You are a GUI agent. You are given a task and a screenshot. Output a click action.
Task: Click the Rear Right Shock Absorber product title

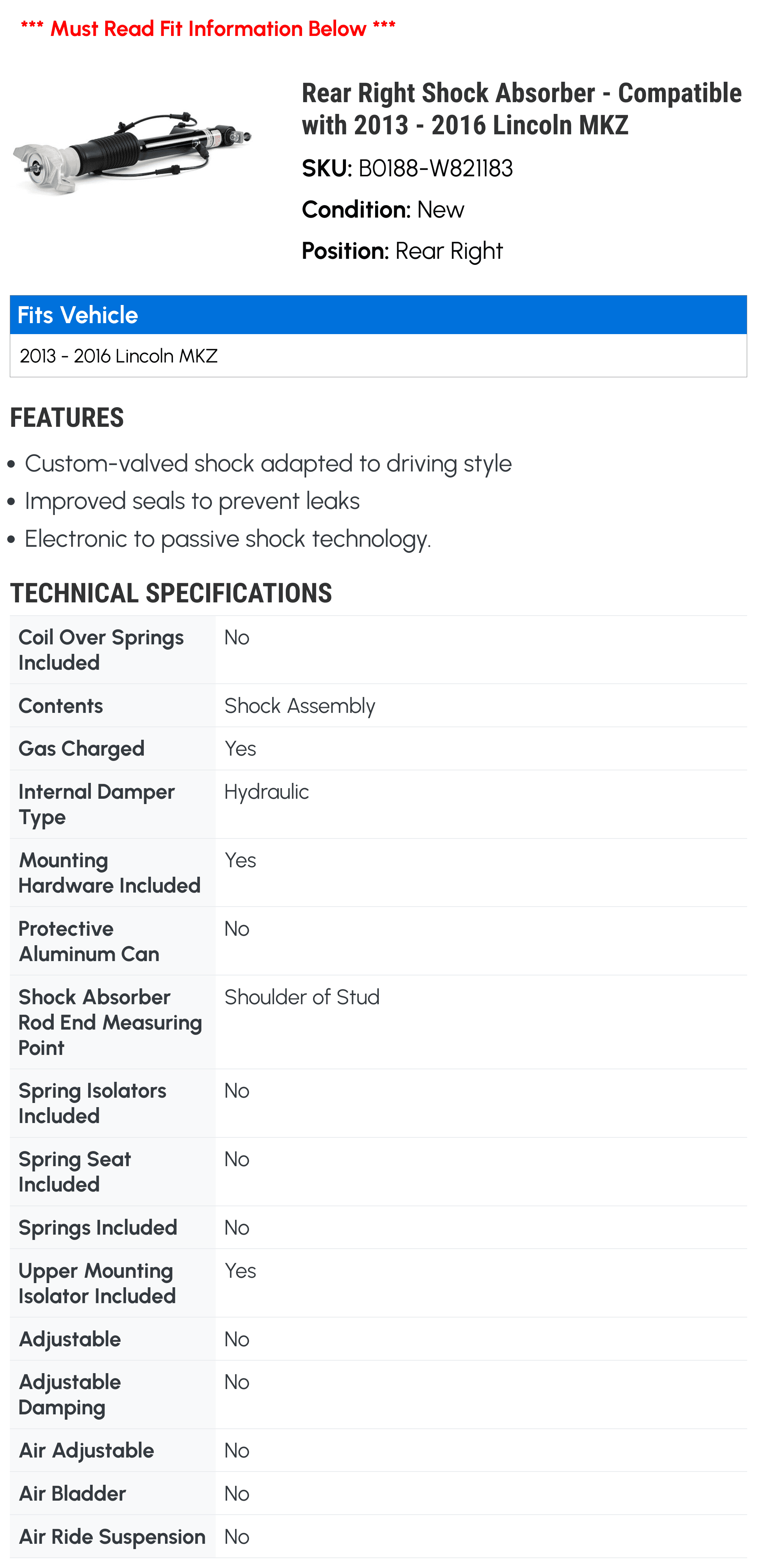[521, 109]
